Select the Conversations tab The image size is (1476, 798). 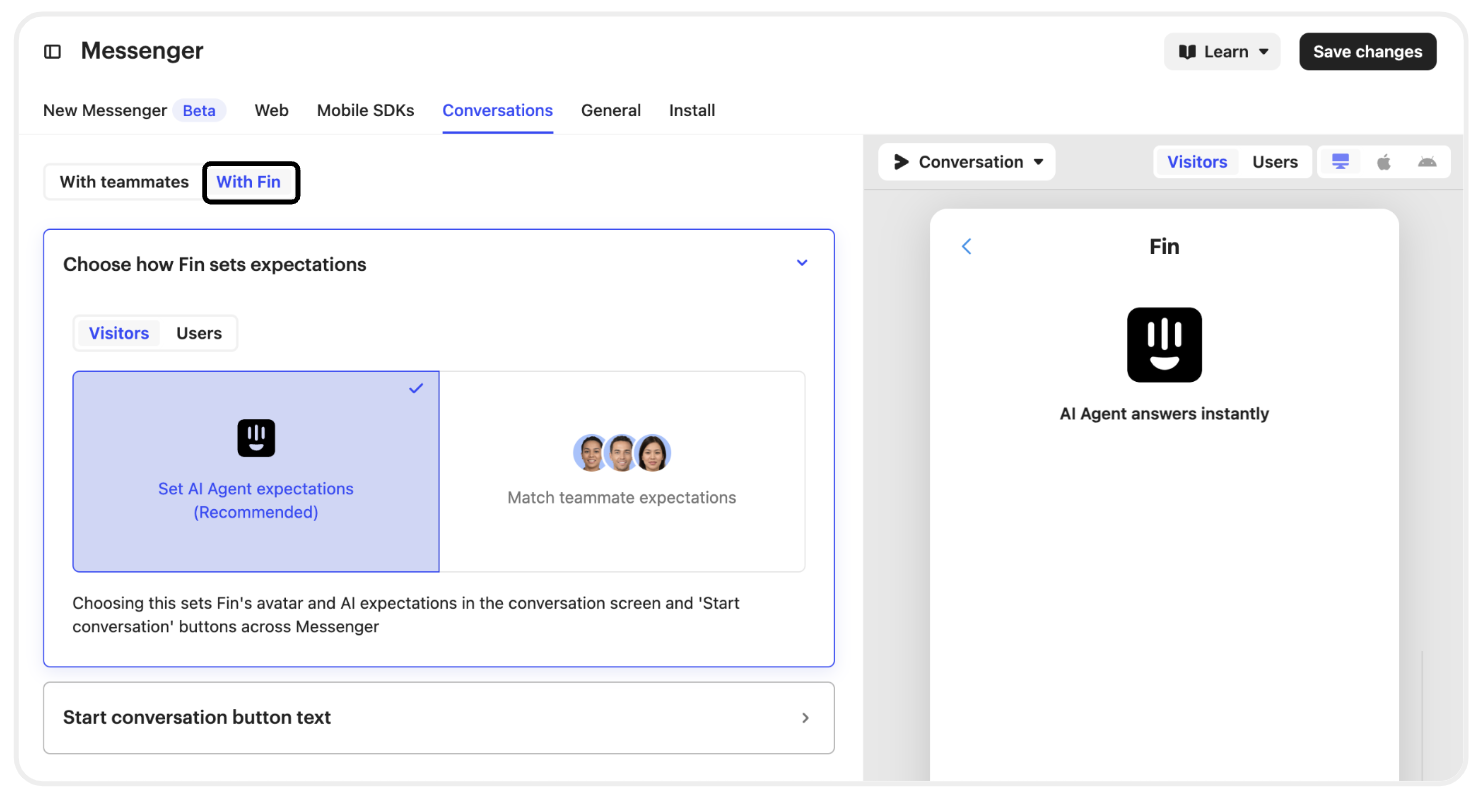tap(498, 110)
